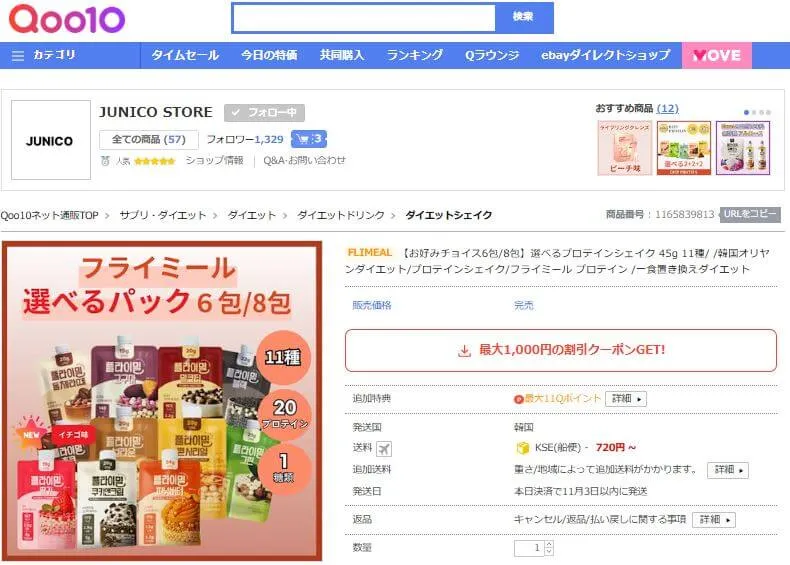Click the airplane shipping icon next to 送料

[x=384, y=448]
